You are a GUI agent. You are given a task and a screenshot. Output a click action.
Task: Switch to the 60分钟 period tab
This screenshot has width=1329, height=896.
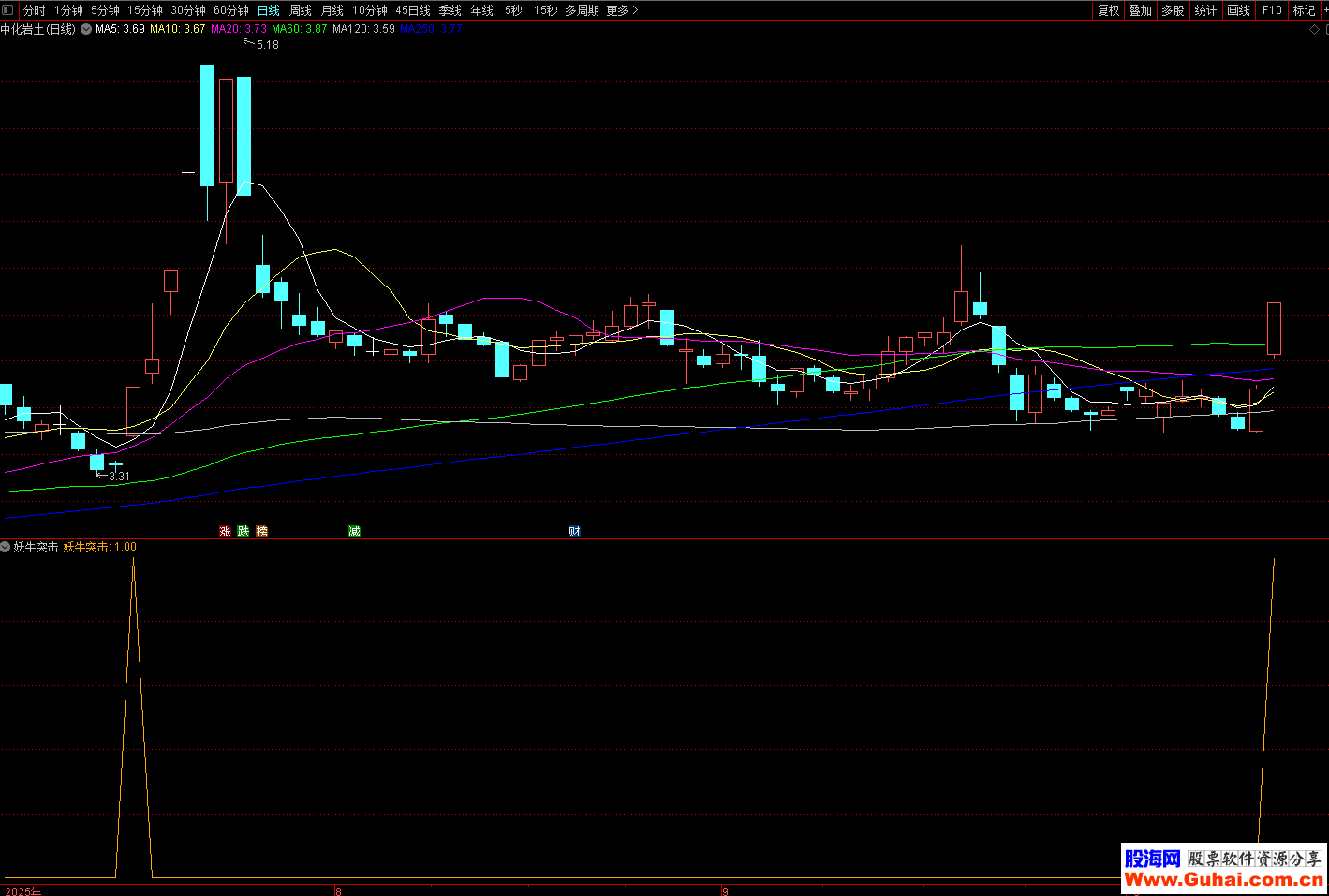tap(231, 10)
